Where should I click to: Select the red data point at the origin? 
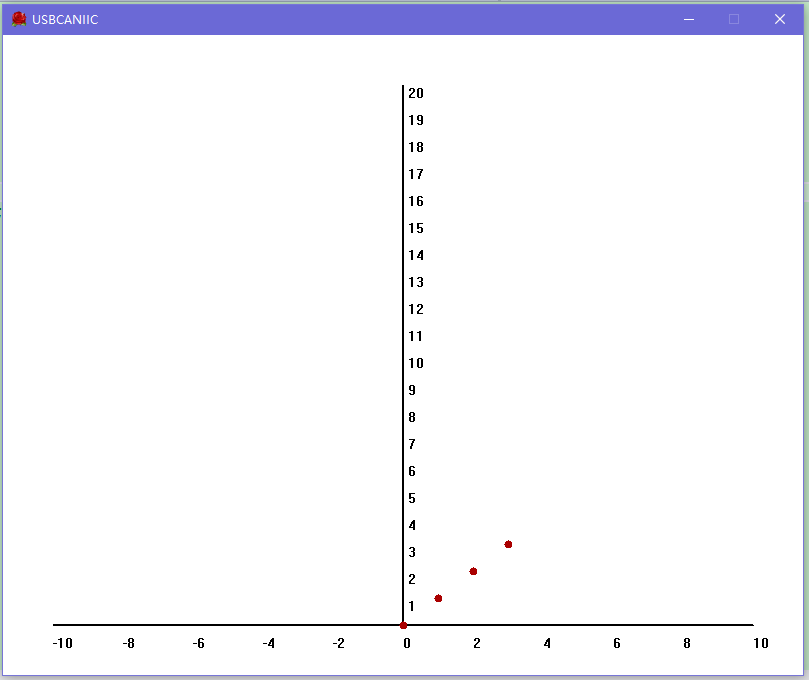[403, 625]
